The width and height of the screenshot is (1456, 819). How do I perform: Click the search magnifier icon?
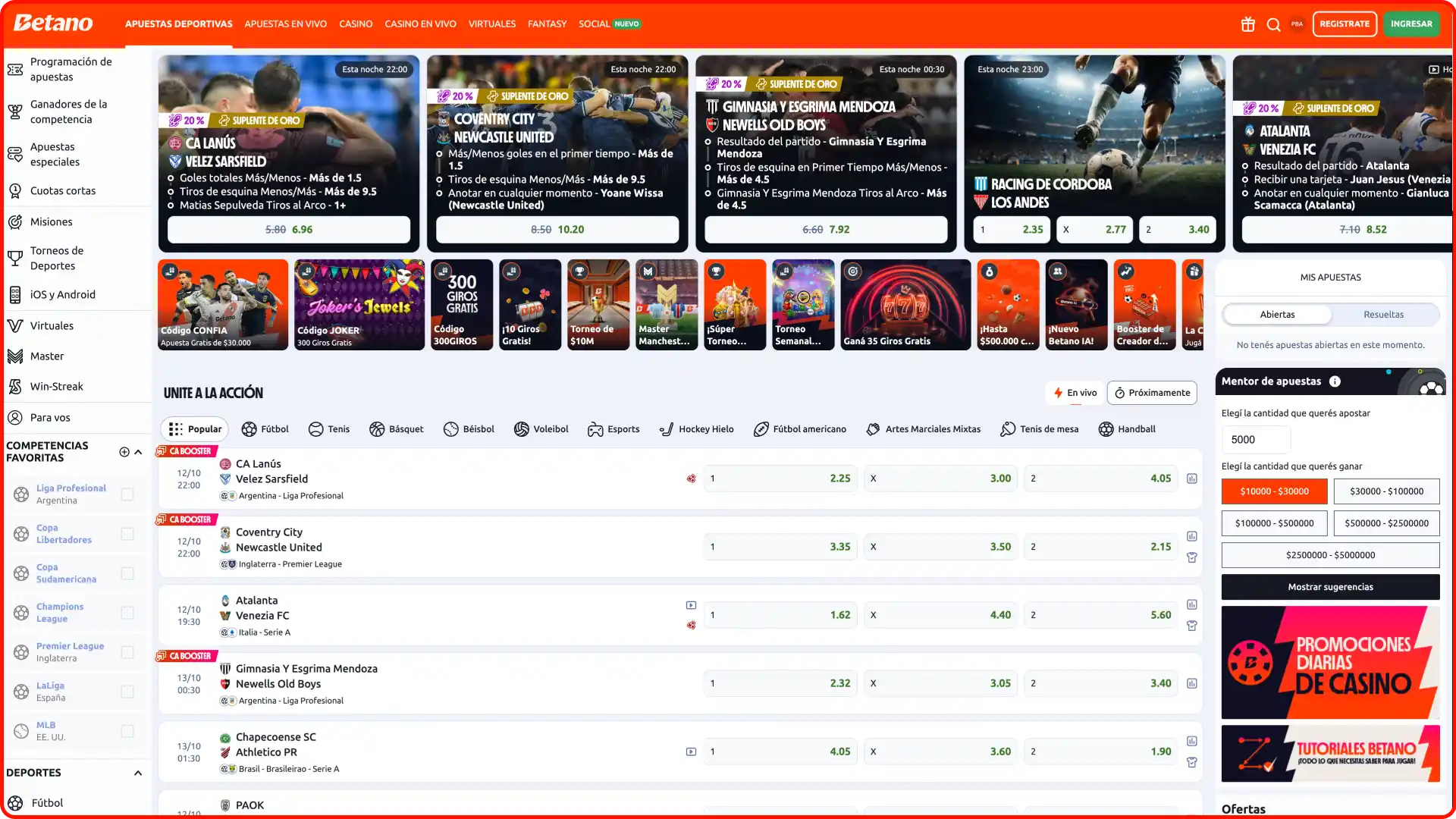(1273, 24)
